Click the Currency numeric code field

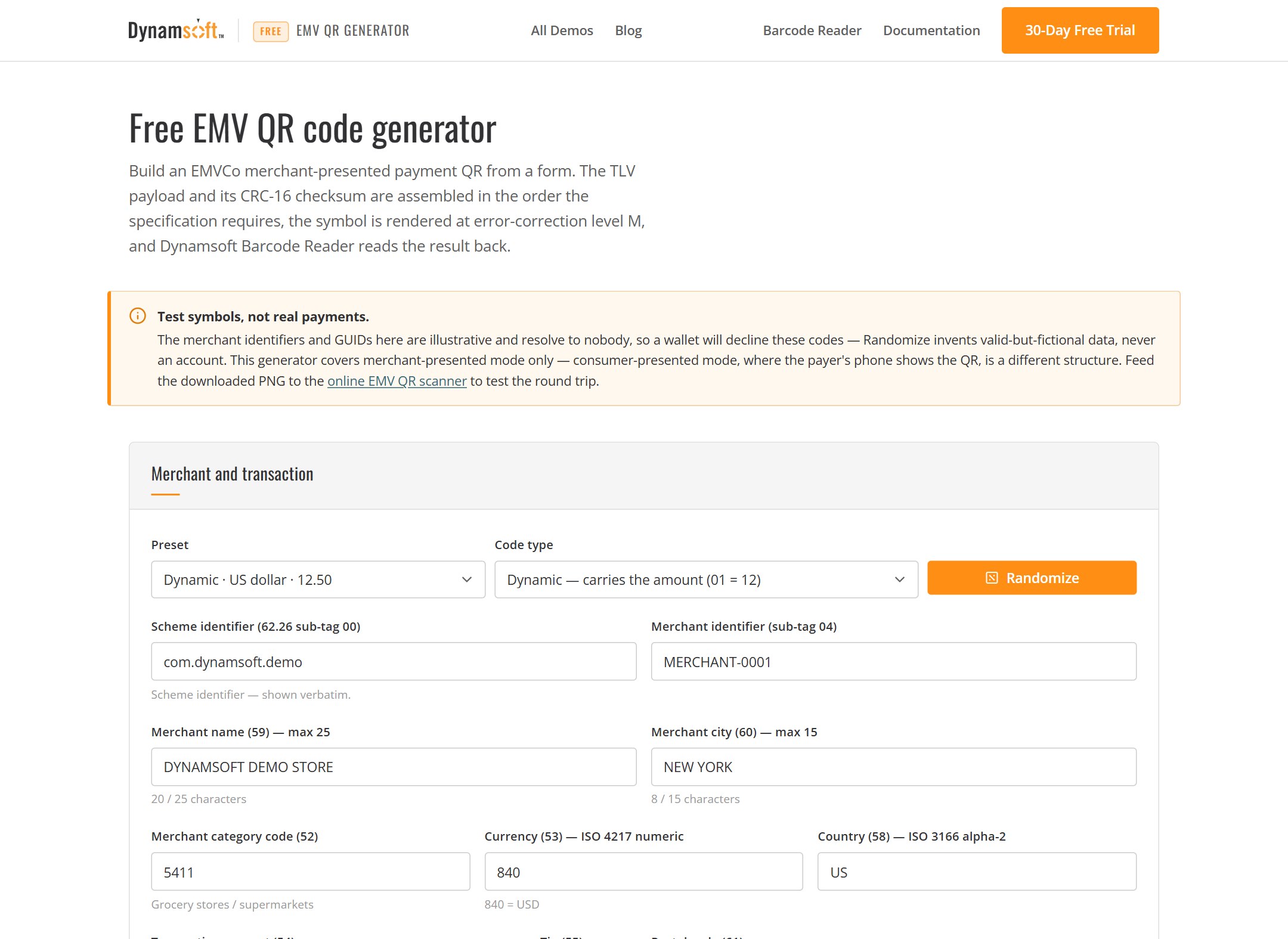coord(643,872)
